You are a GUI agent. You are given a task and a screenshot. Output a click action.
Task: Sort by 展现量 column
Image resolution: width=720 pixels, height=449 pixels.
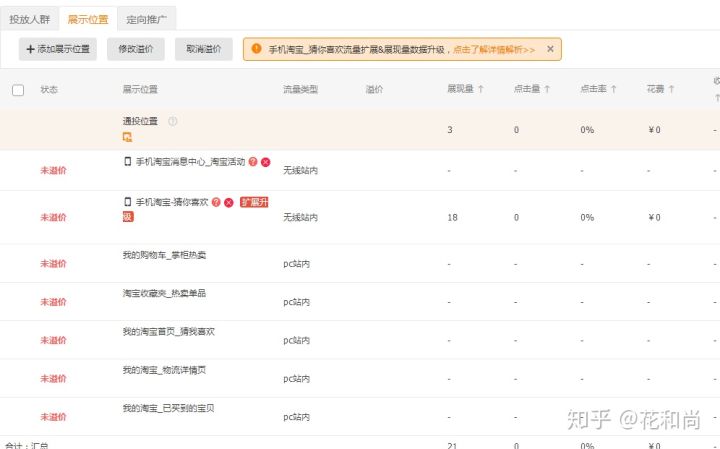coord(465,89)
